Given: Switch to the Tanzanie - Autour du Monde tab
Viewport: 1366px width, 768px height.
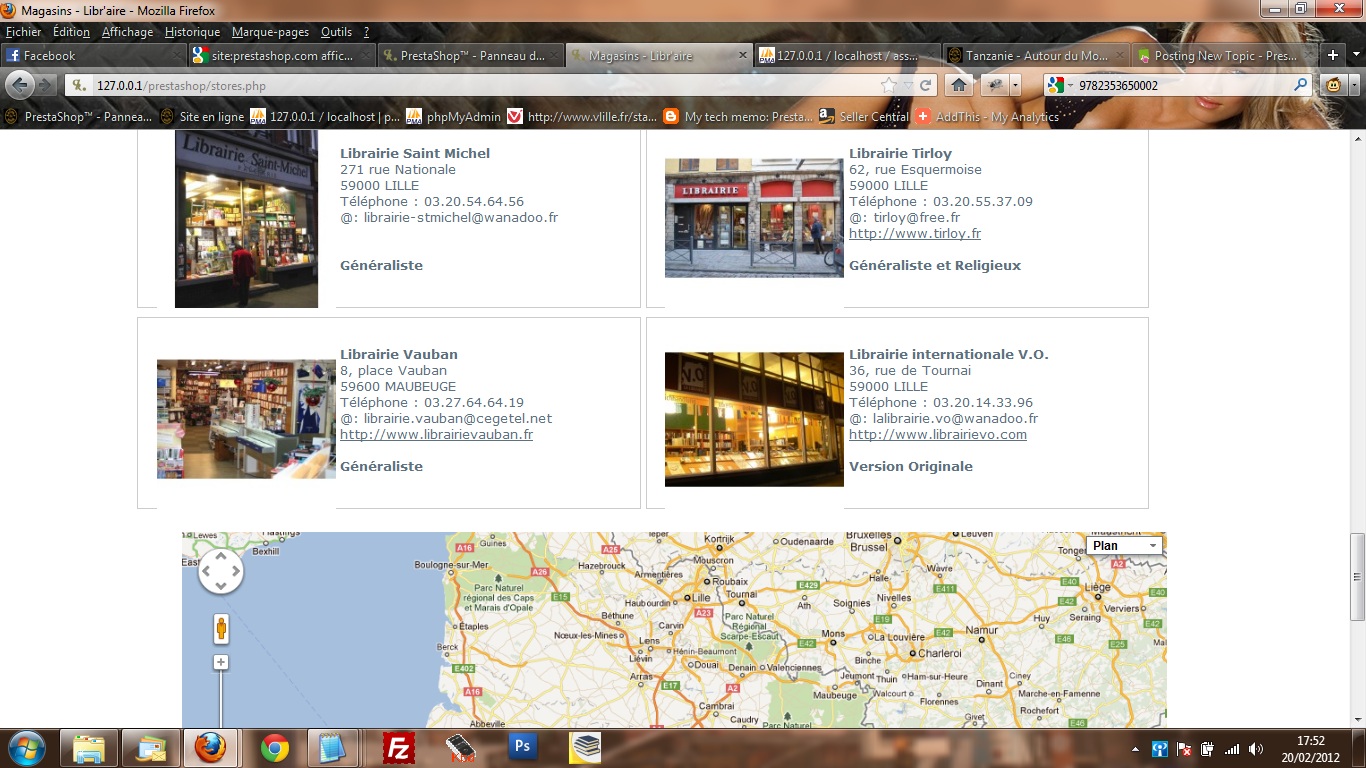Looking at the screenshot, I should pos(1036,56).
